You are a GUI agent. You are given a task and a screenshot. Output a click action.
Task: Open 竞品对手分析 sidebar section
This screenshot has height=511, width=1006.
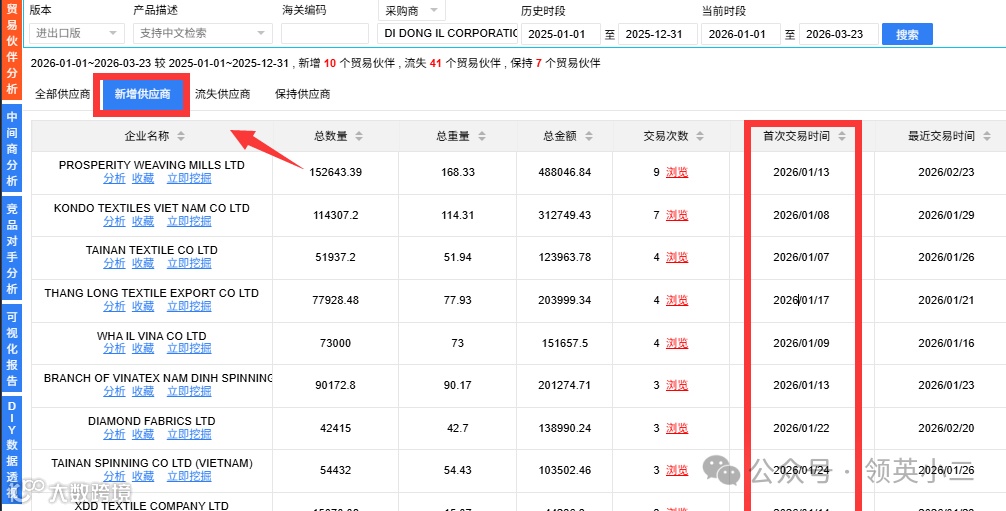coord(11,249)
